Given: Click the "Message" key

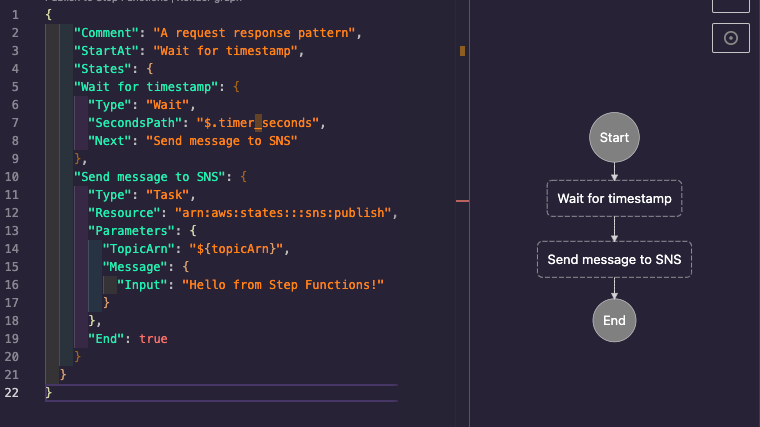Looking at the screenshot, I should click(x=135, y=267).
